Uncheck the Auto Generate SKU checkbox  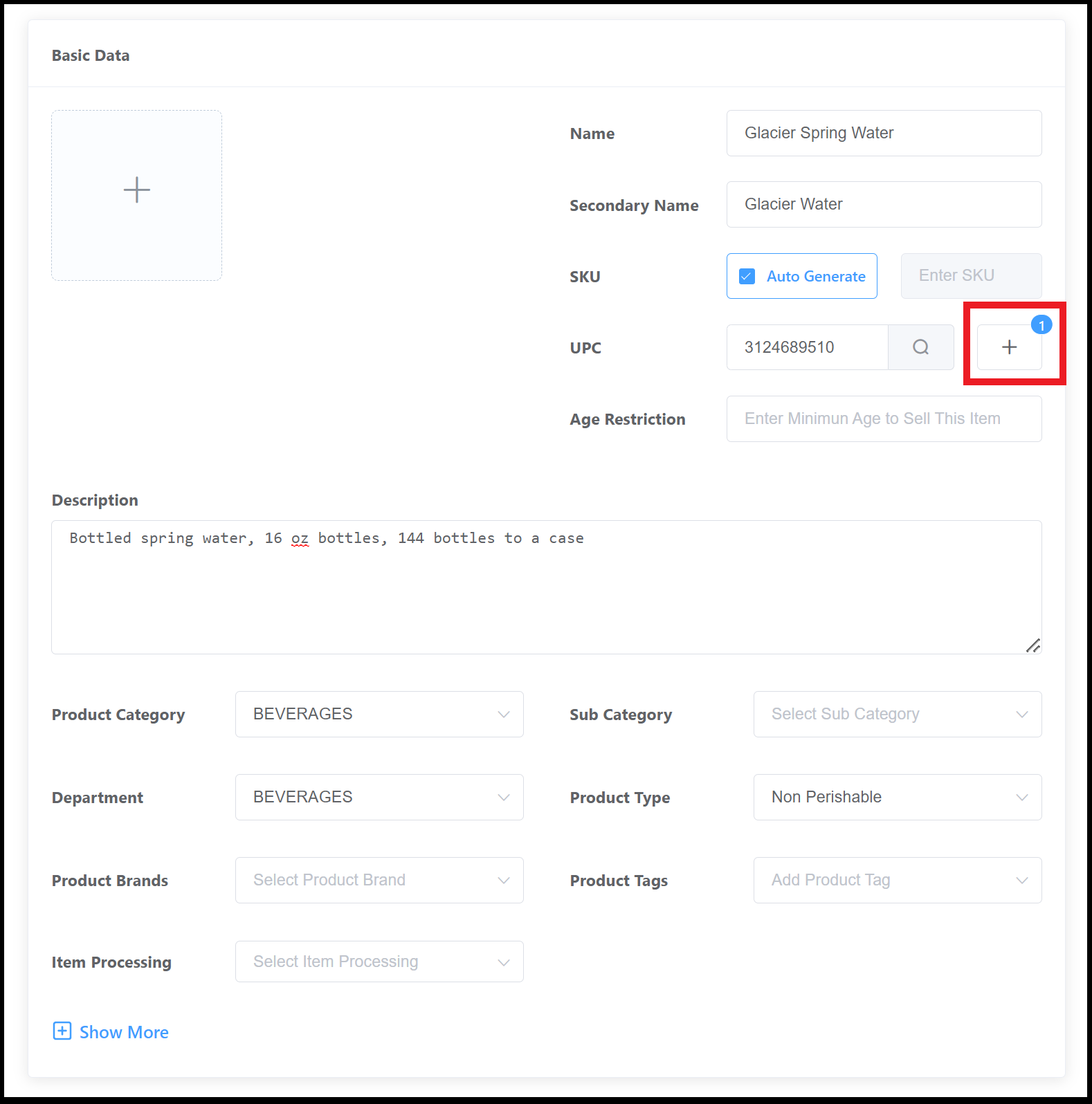(x=747, y=277)
